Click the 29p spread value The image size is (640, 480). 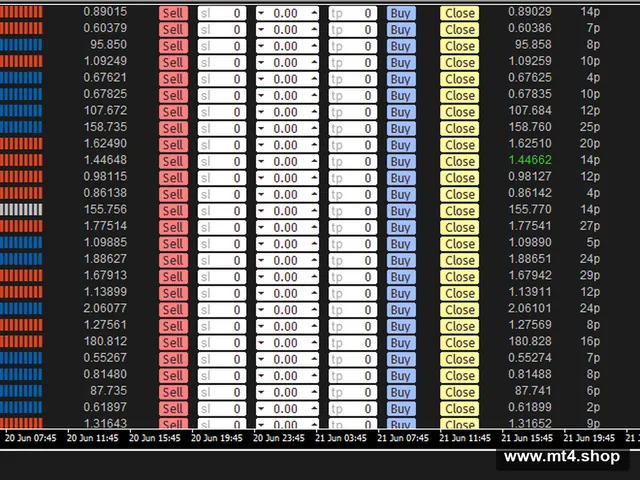(590, 276)
